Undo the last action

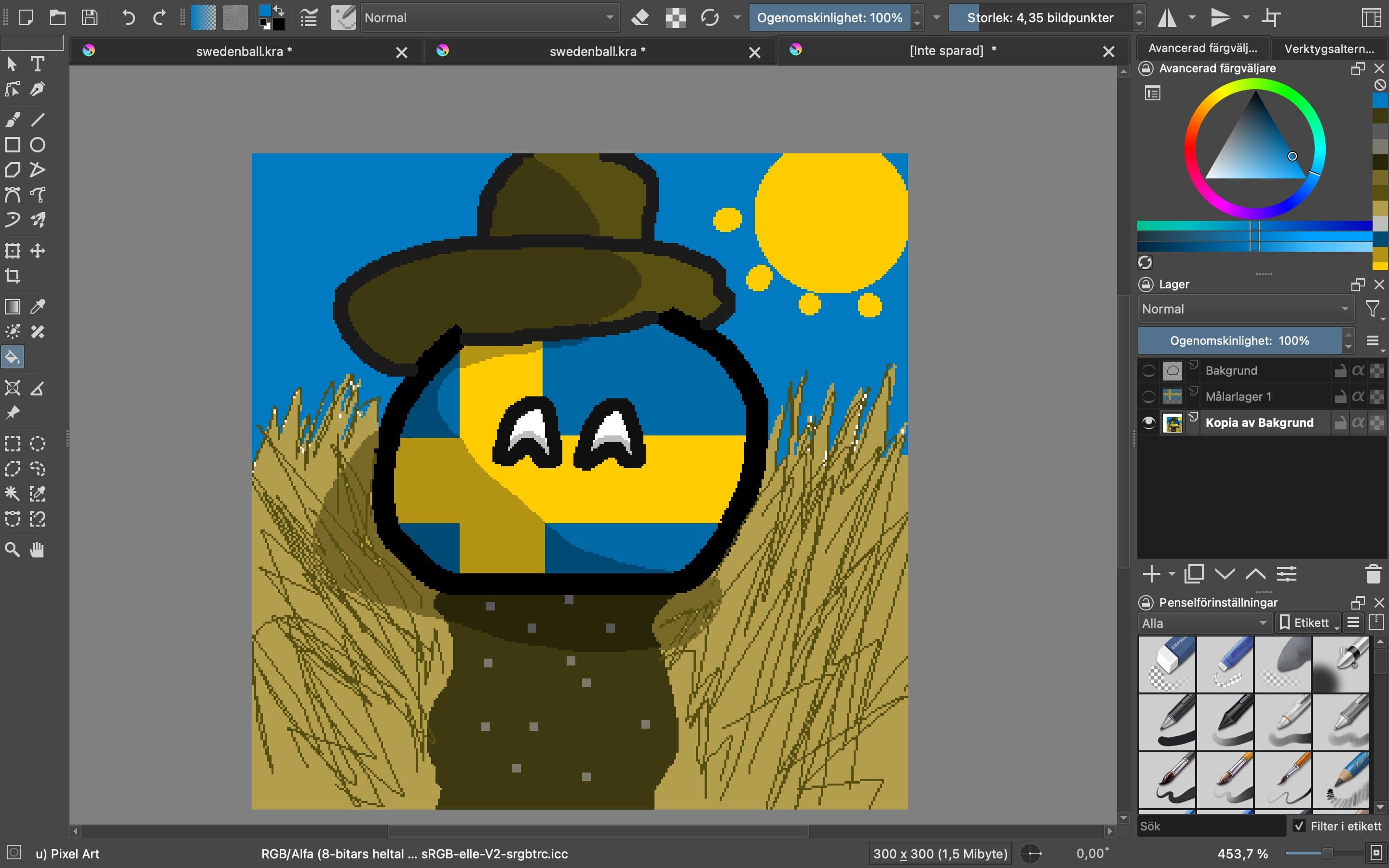tap(129, 17)
